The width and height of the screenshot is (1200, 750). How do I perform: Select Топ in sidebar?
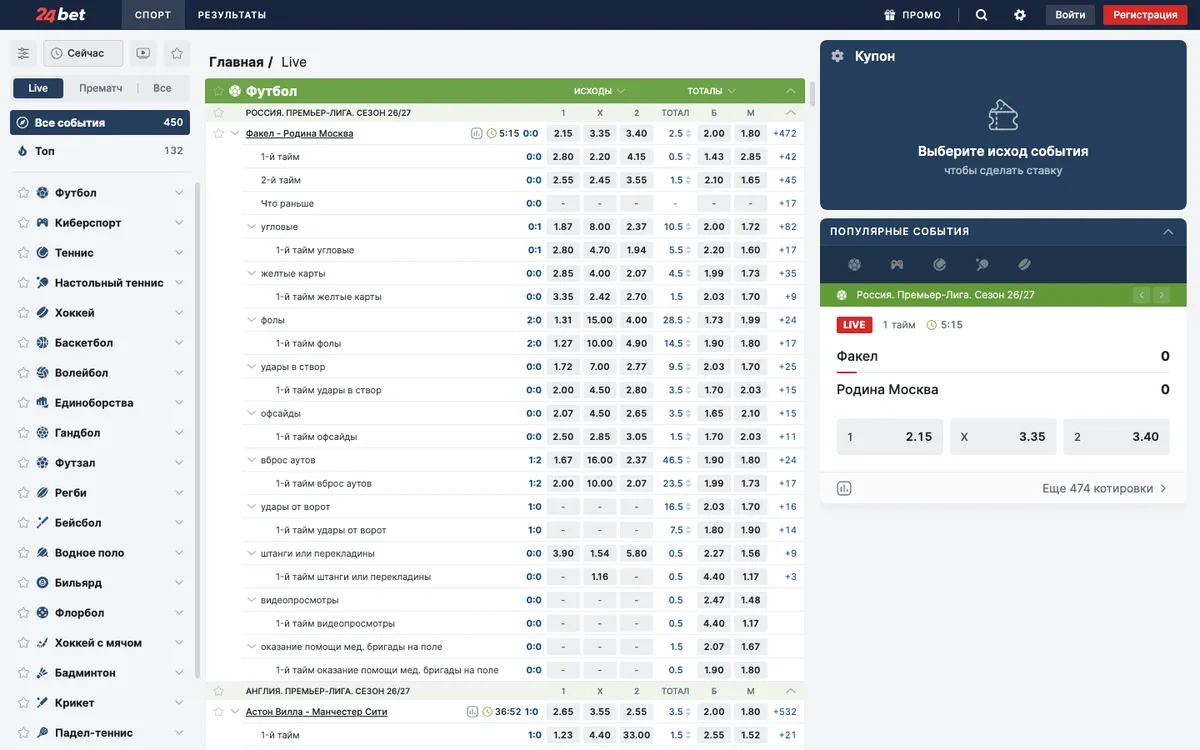100,151
